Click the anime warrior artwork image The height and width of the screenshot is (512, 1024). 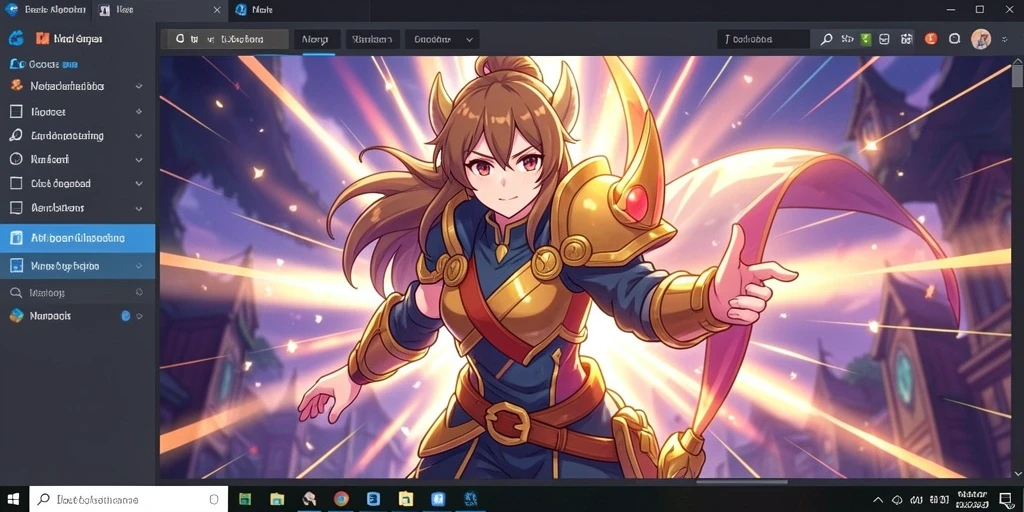[x=586, y=266]
